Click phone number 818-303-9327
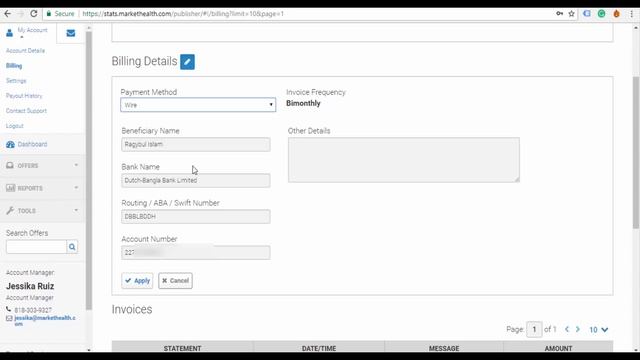 [x=33, y=310]
